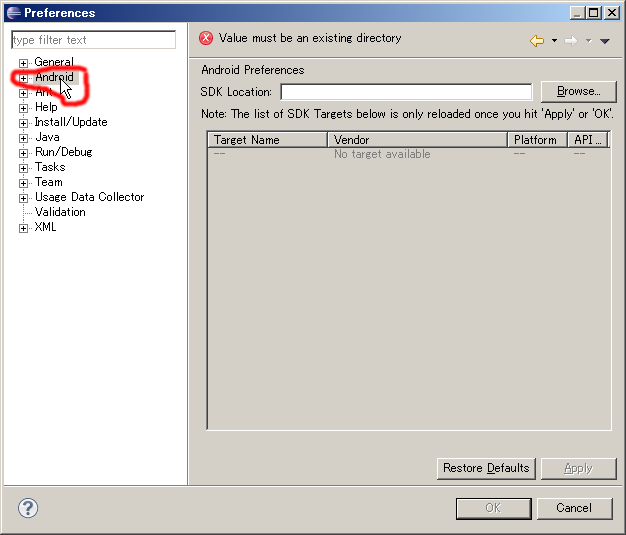Click the API column header
626x535 pixels.
point(588,140)
